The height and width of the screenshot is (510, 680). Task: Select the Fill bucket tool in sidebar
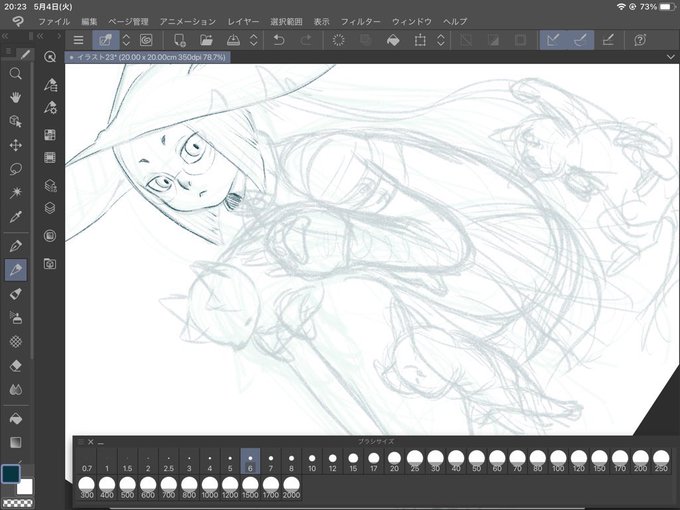point(16,418)
